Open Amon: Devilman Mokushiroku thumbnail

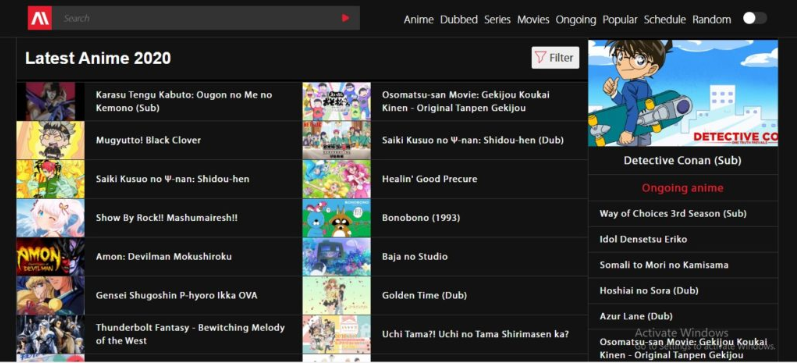(x=50, y=257)
